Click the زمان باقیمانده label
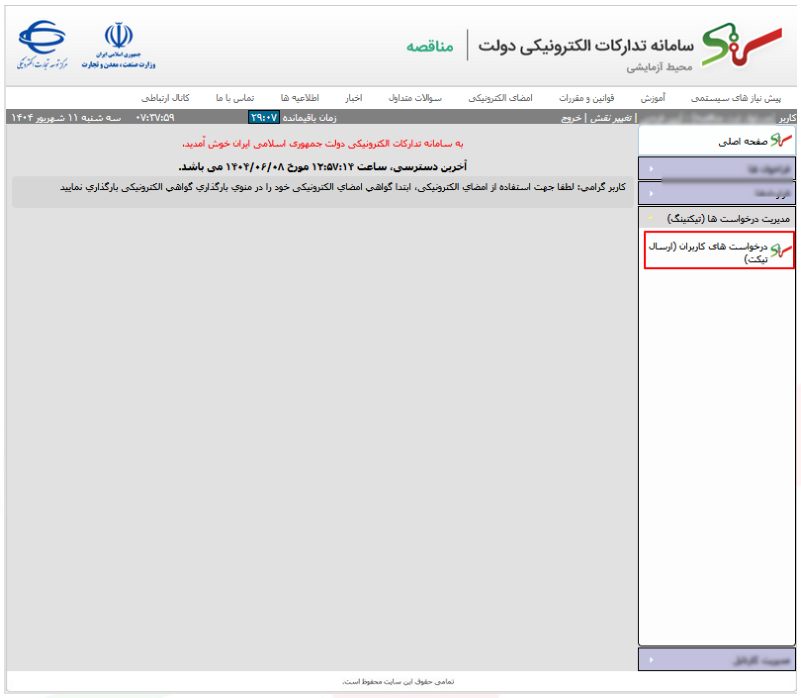The height and width of the screenshot is (698, 801). pyautogui.click(x=310, y=118)
